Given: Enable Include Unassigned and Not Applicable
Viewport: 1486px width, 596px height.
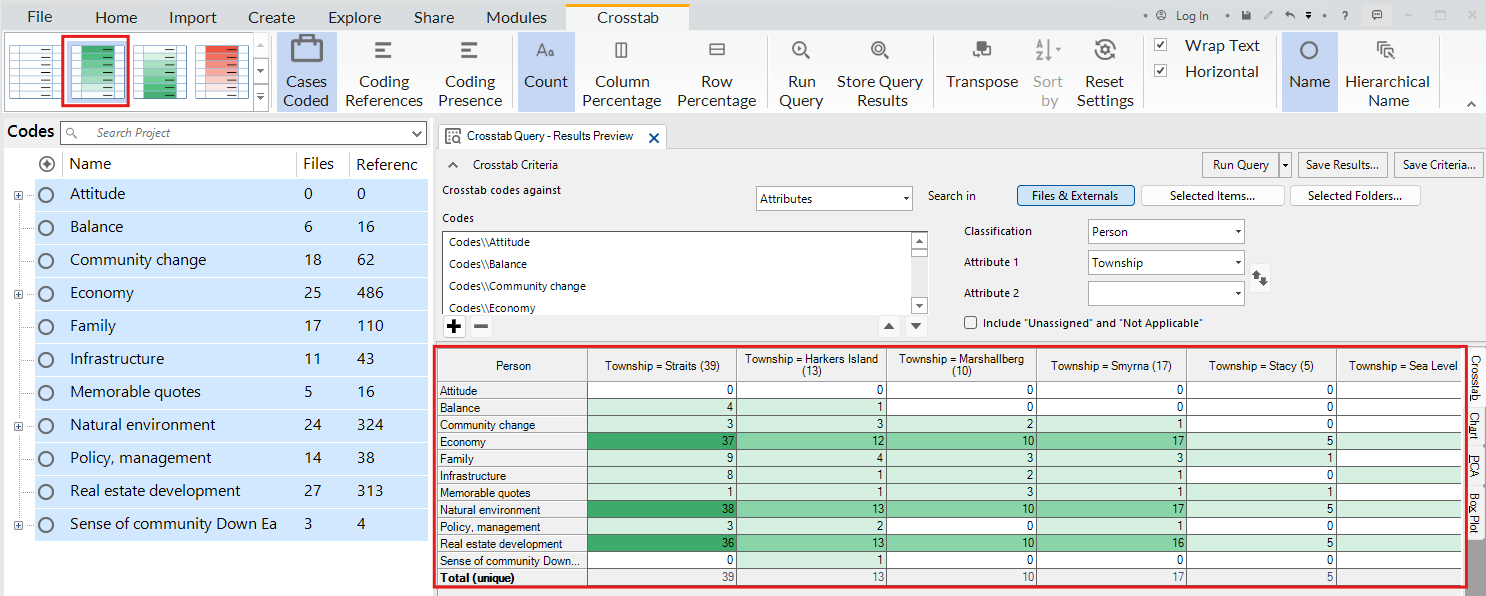Looking at the screenshot, I should [x=970, y=323].
